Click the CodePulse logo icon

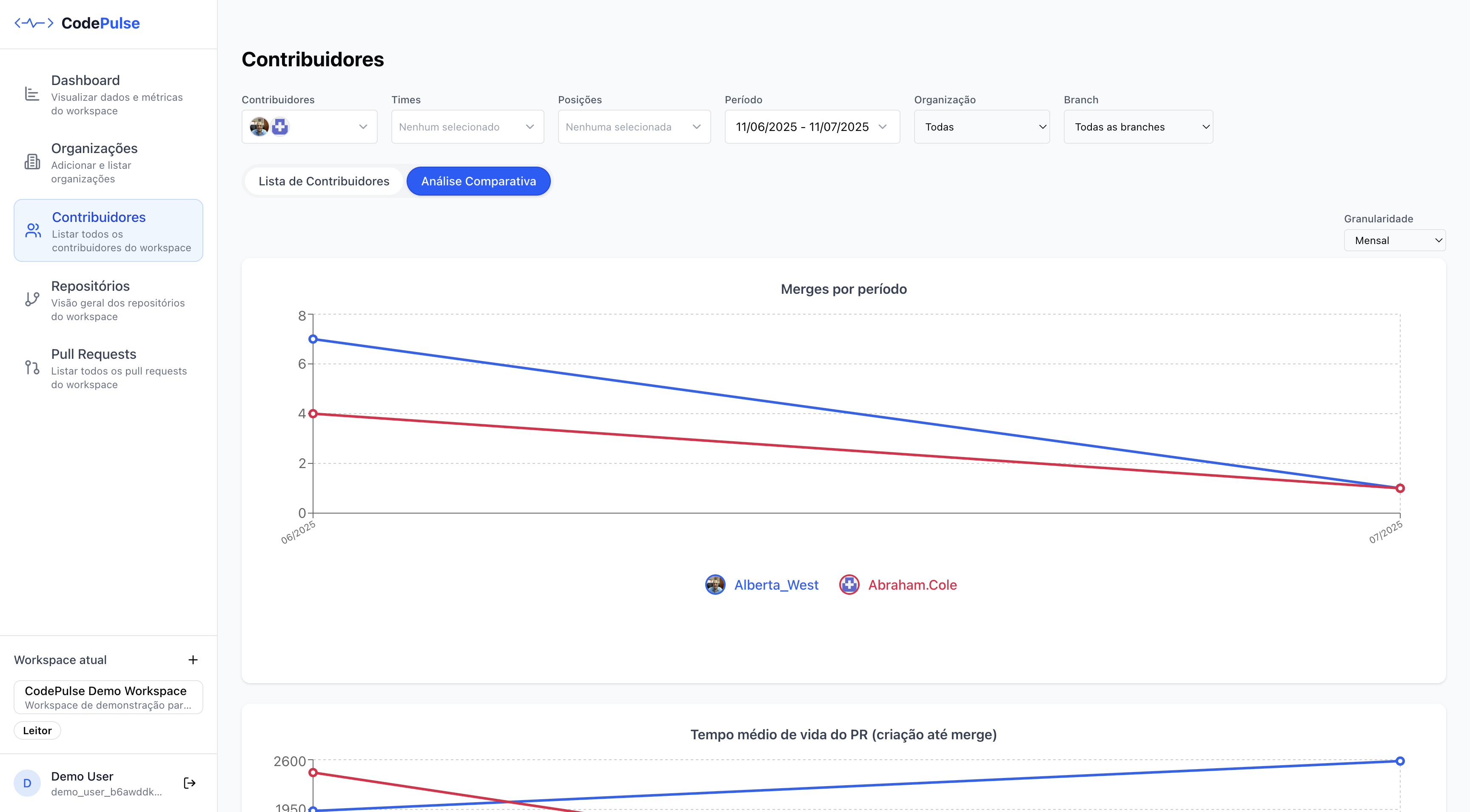coord(34,23)
